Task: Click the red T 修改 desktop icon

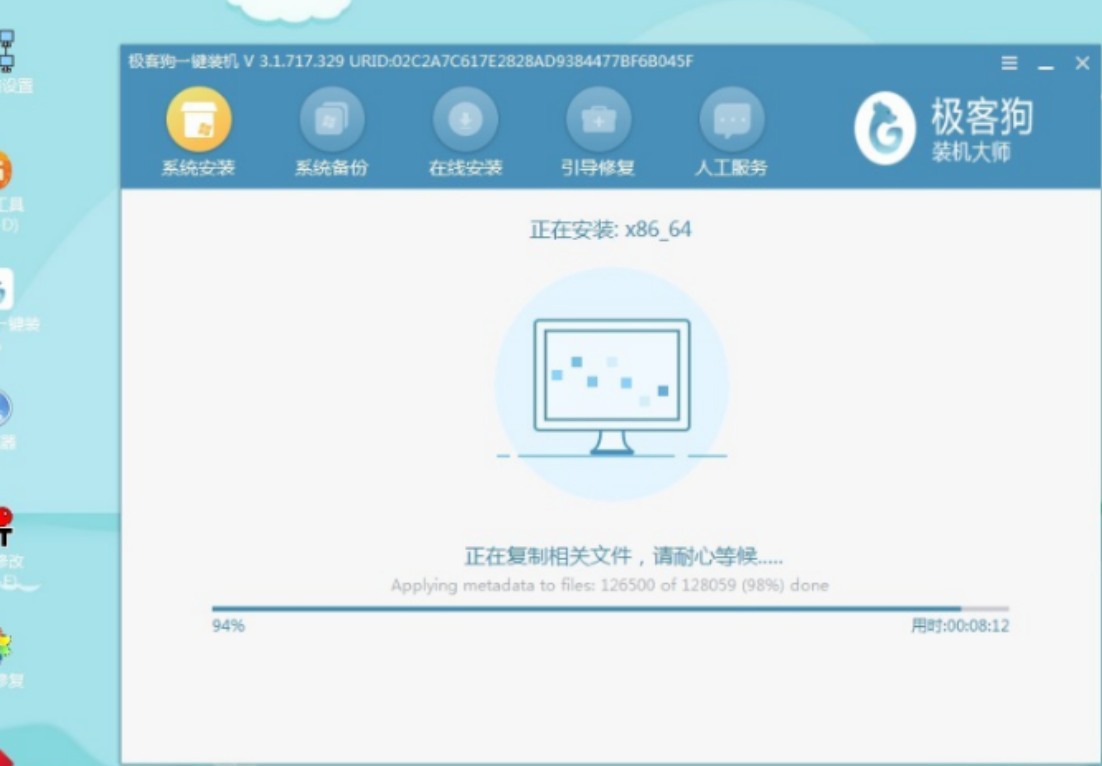Action: click(6, 528)
